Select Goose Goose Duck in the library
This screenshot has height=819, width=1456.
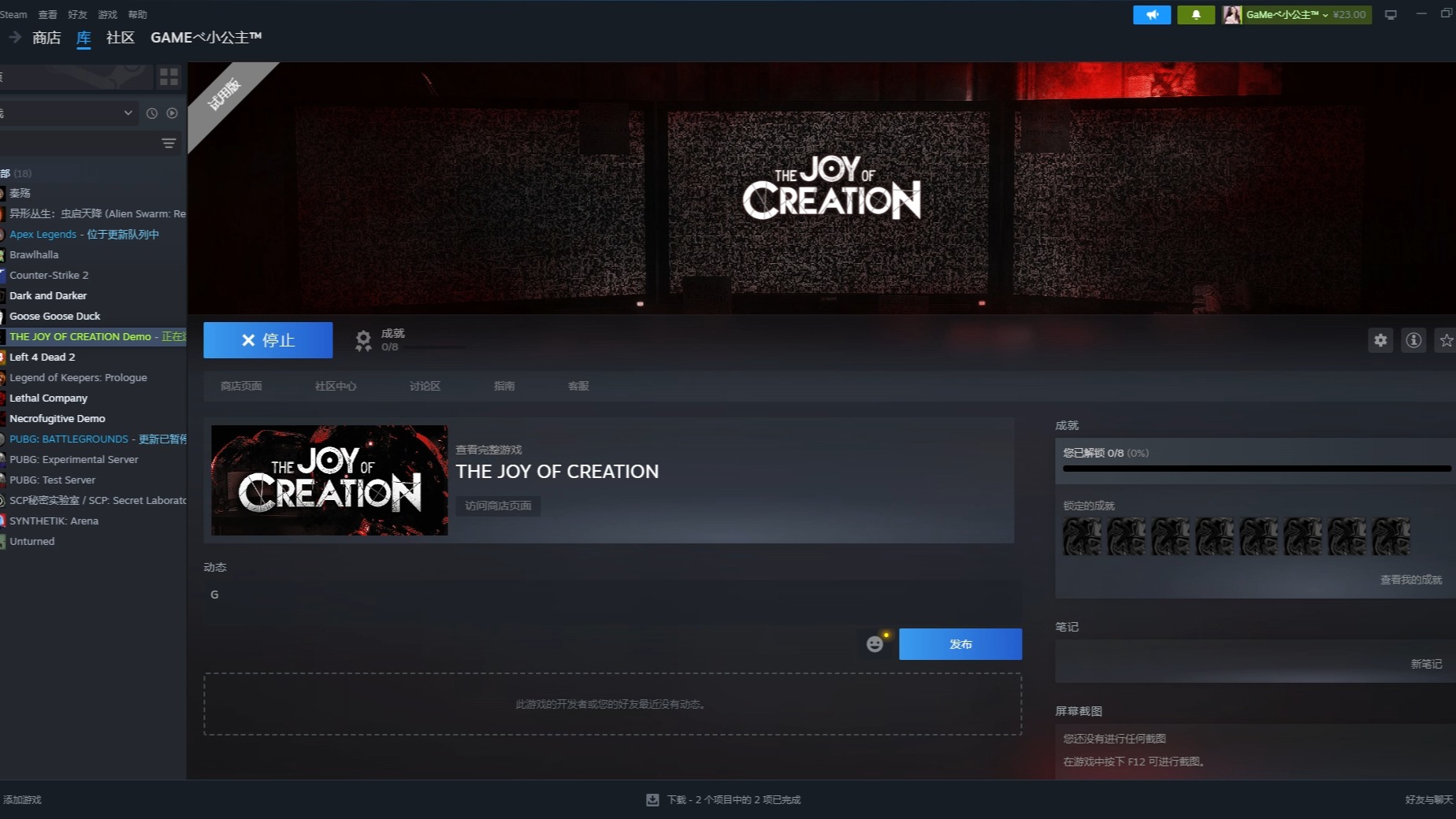93,316
